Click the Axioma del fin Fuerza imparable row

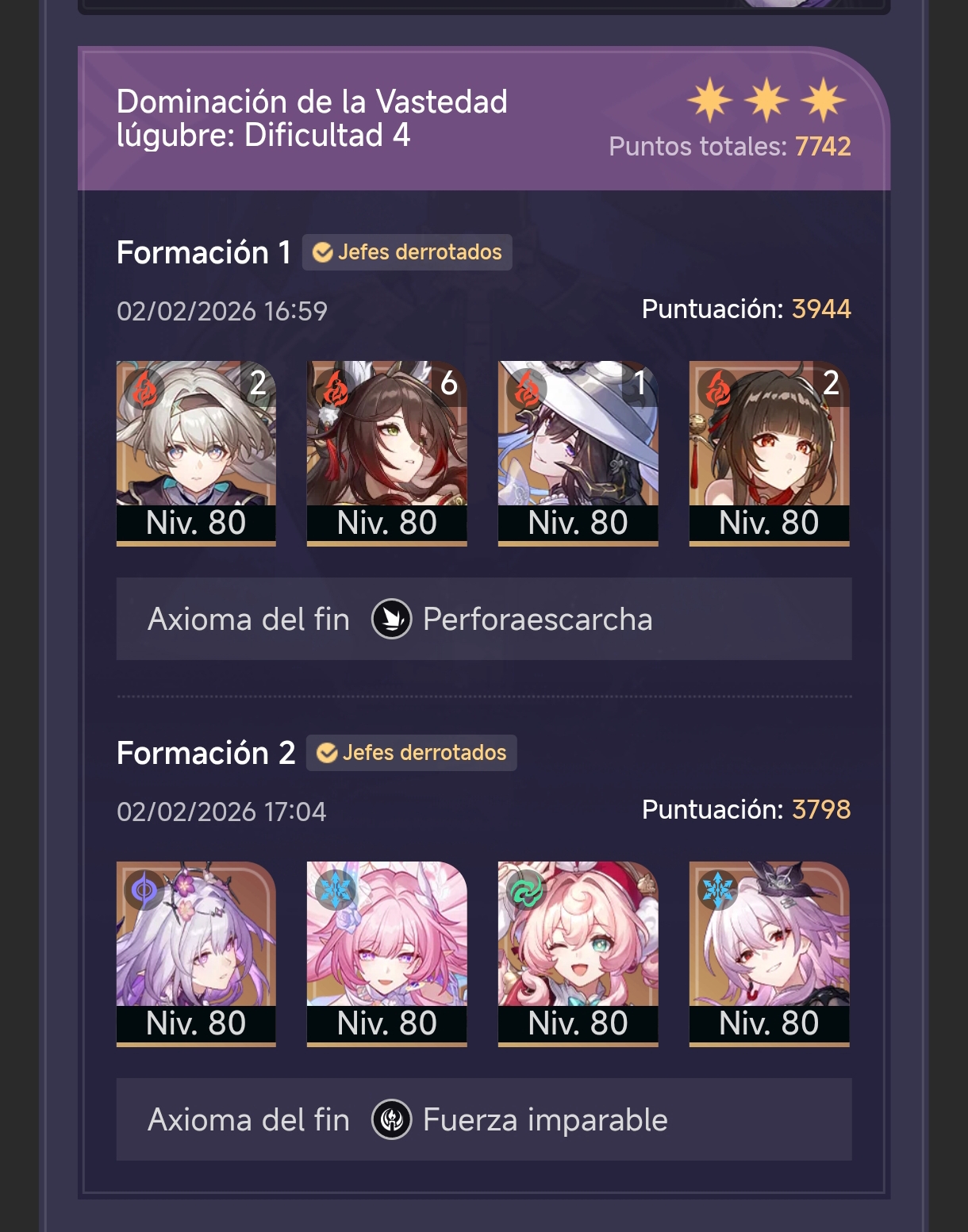[x=484, y=1119]
